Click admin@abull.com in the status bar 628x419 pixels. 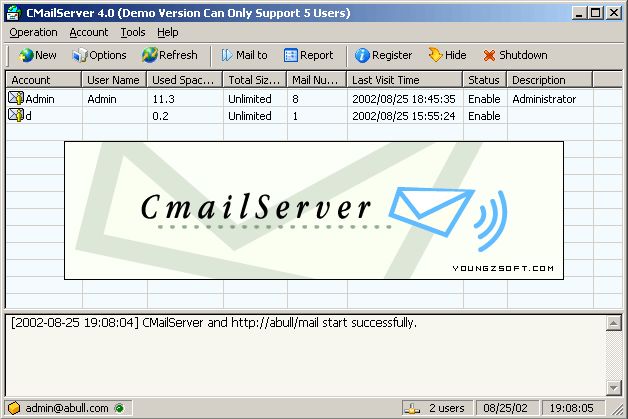click(67, 408)
